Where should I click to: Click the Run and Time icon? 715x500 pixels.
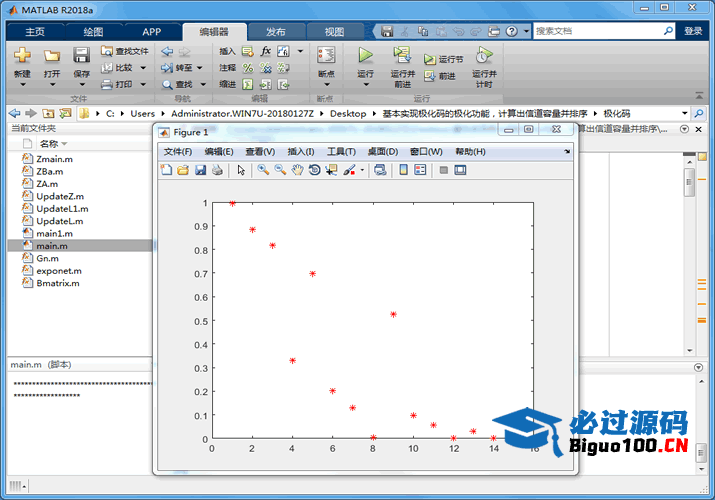point(484,55)
